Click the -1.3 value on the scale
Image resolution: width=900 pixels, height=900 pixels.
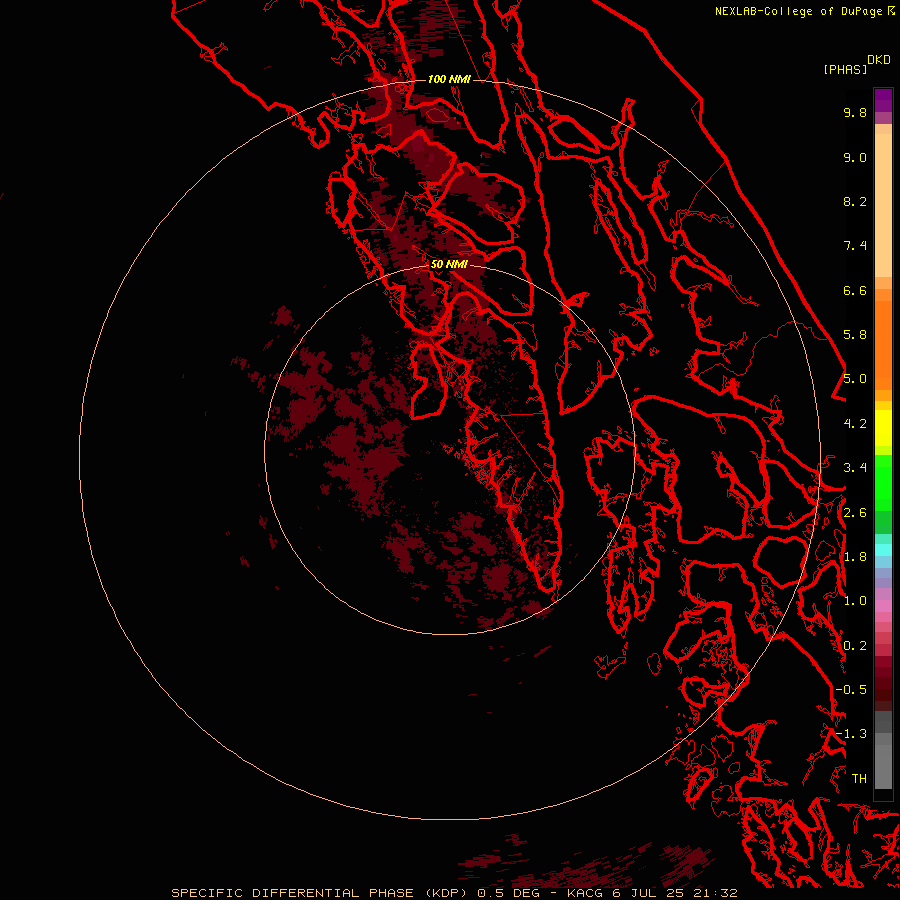pos(851,734)
